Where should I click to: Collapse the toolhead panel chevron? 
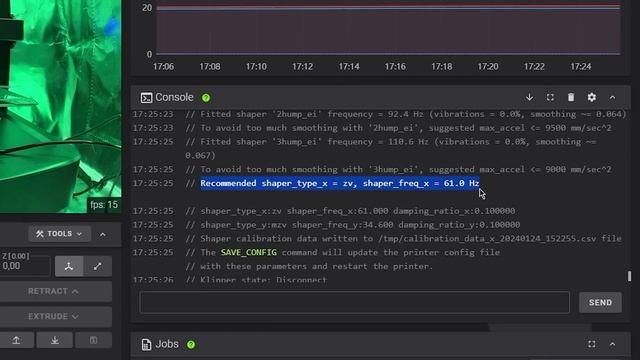tap(102, 234)
